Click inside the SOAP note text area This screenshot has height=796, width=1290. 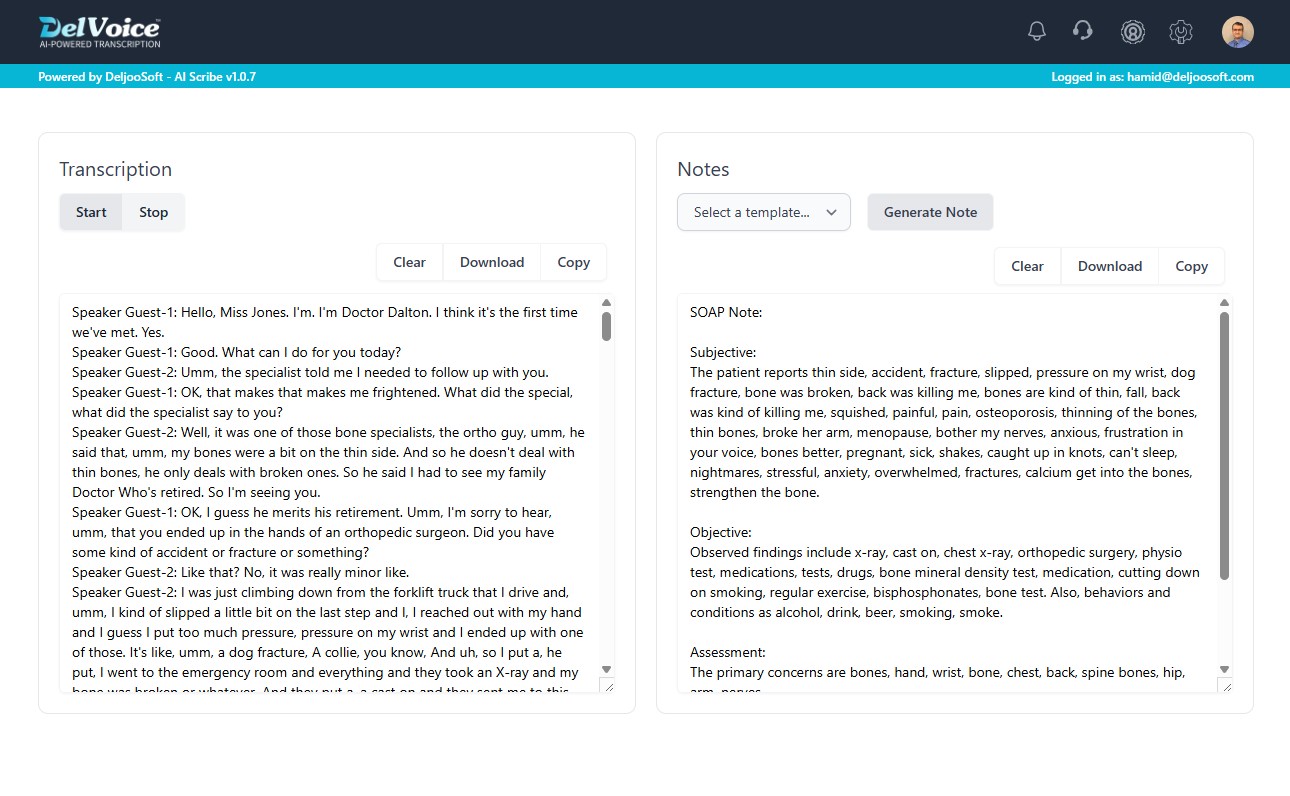[945, 490]
